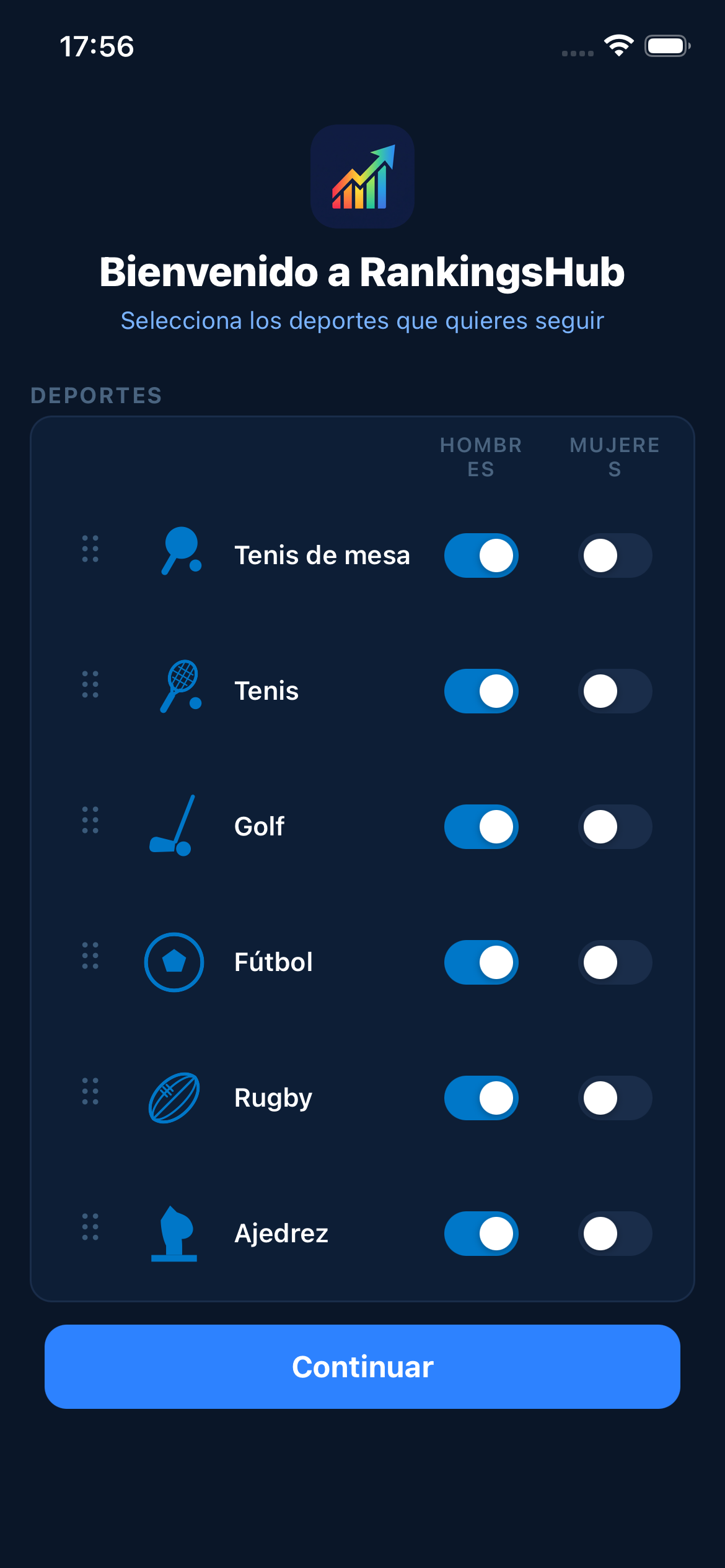The image size is (725, 1568).
Task: Tap the Fútbol sport label
Action: click(x=273, y=962)
